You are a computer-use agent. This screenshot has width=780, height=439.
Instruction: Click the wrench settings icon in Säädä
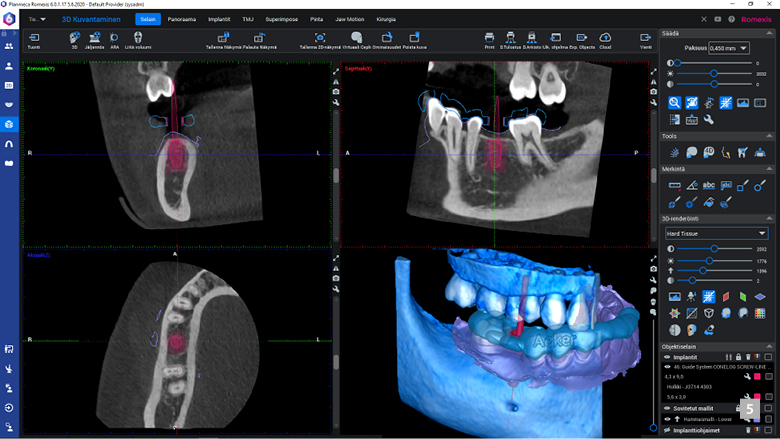click(709, 120)
